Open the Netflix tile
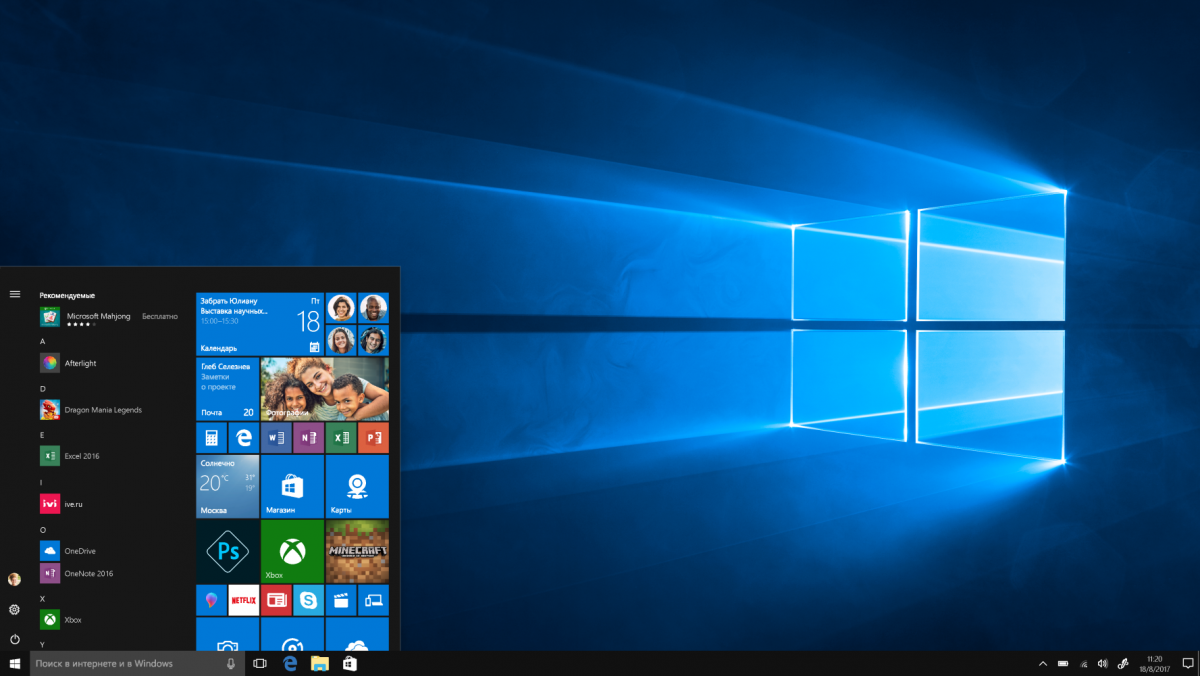Screen dimensions: 1200x676 click(243, 600)
